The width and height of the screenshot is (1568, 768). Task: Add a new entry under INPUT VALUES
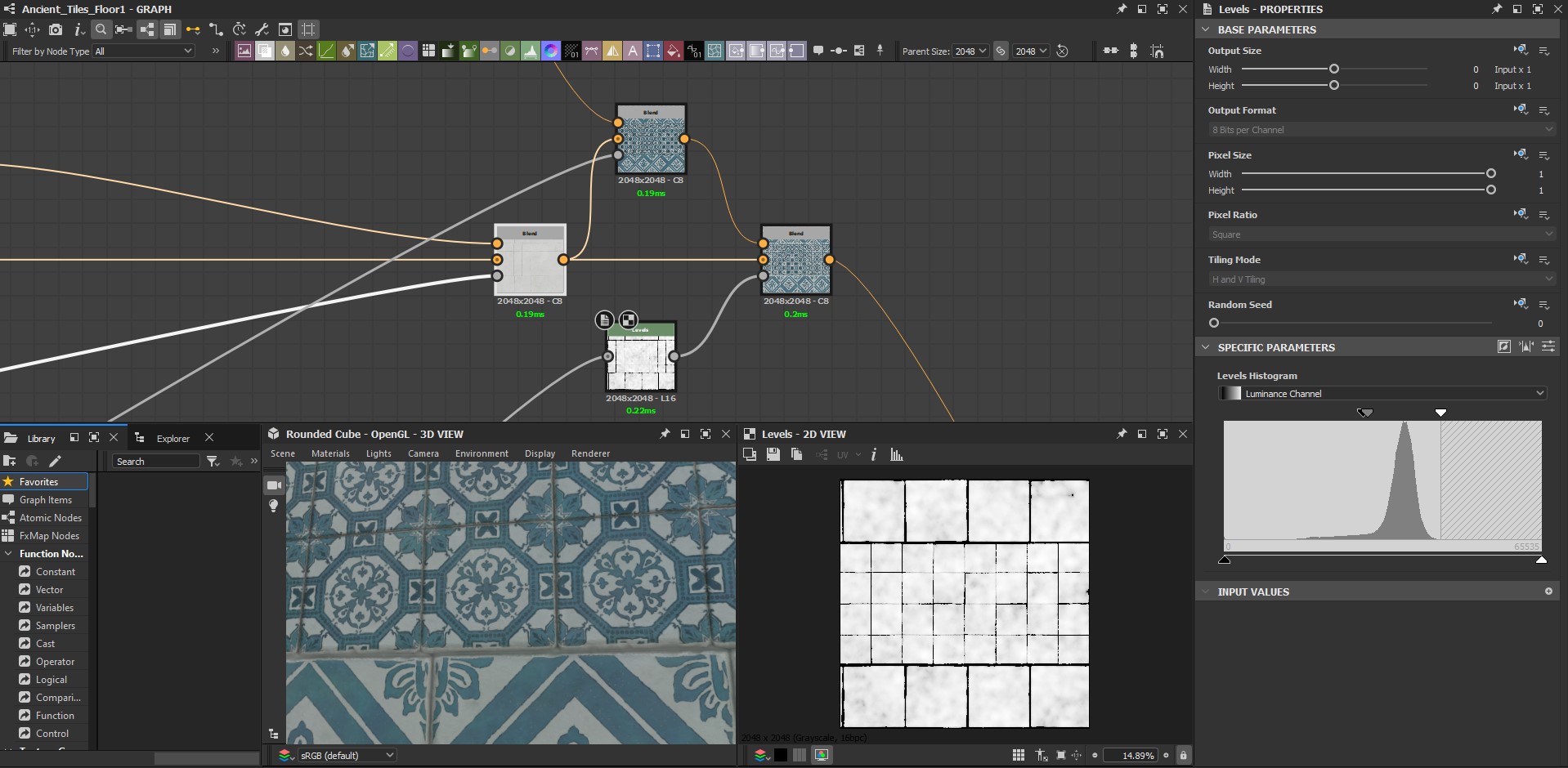(1549, 592)
